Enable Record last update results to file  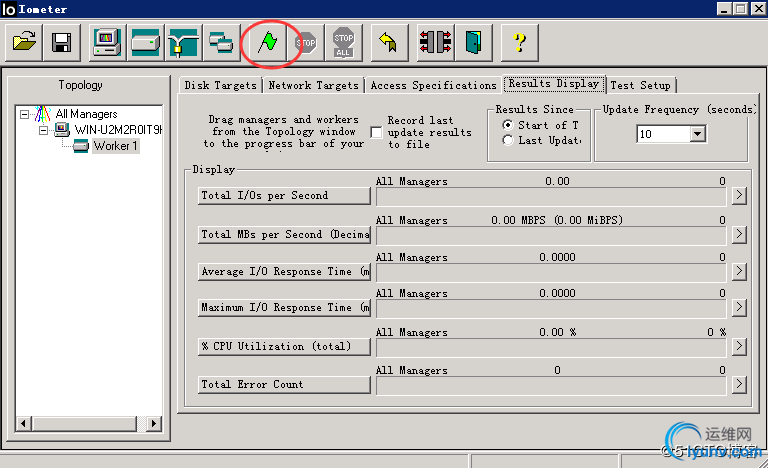pos(376,132)
